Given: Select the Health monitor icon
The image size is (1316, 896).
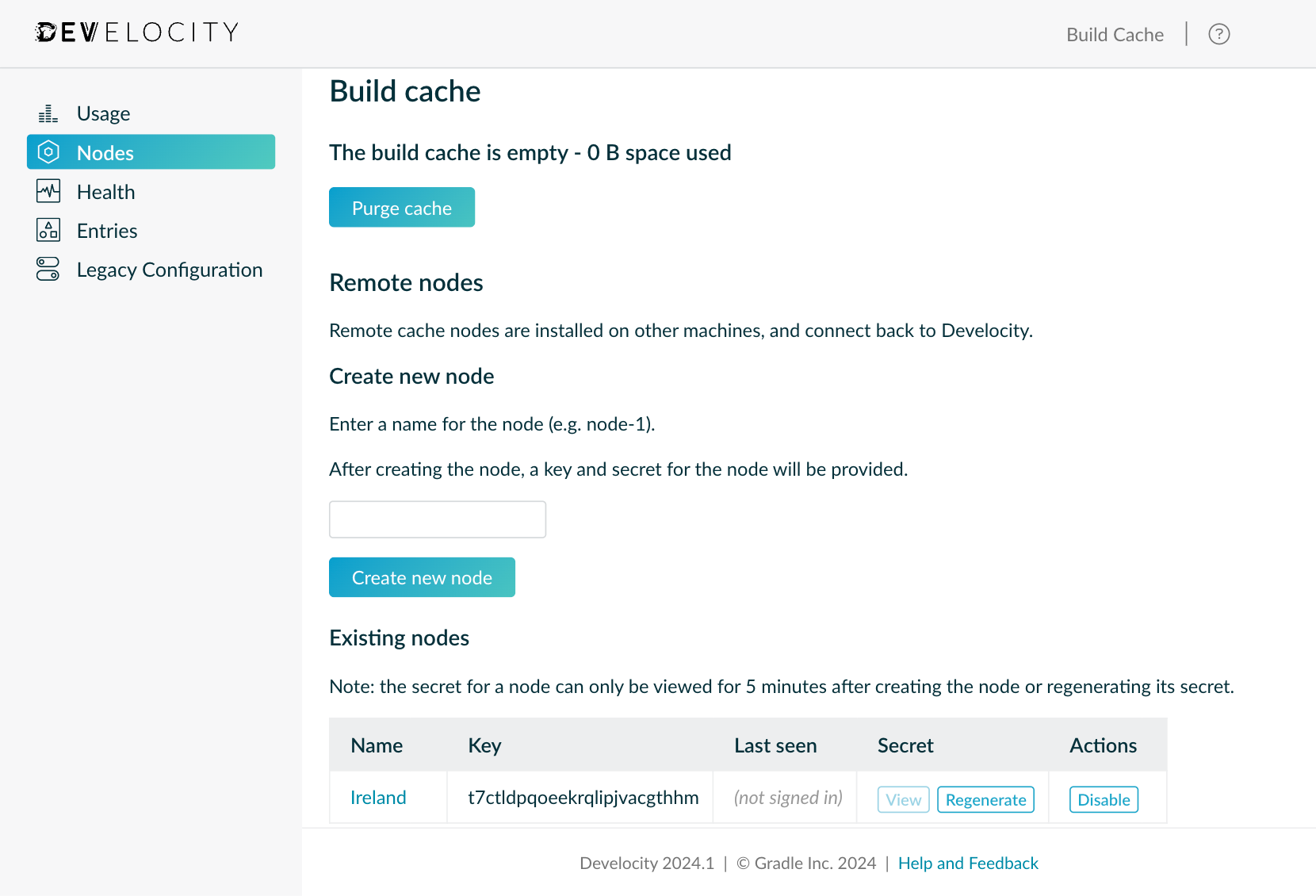Looking at the screenshot, I should [48, 191].
